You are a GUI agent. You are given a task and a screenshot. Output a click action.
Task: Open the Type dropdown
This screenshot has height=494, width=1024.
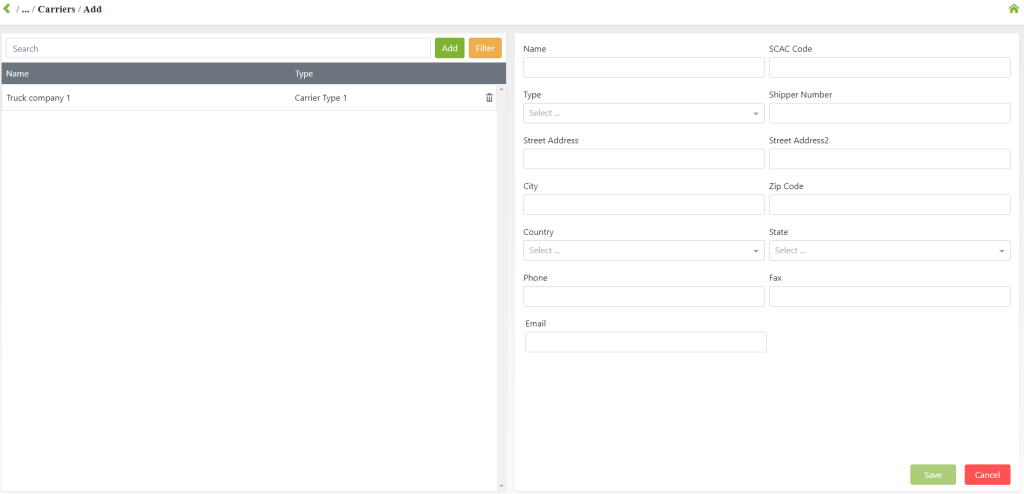point(643,113)
